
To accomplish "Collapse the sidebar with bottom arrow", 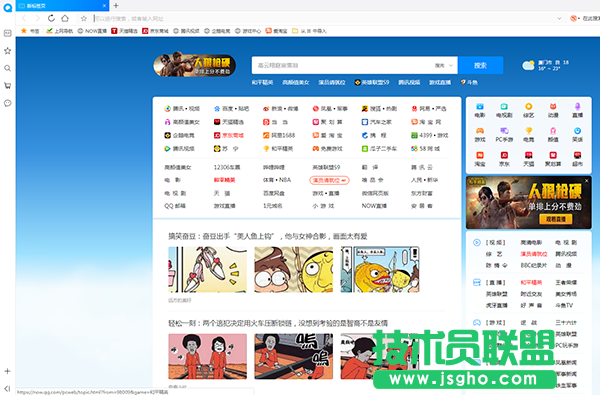I will (x=7, y=388).
